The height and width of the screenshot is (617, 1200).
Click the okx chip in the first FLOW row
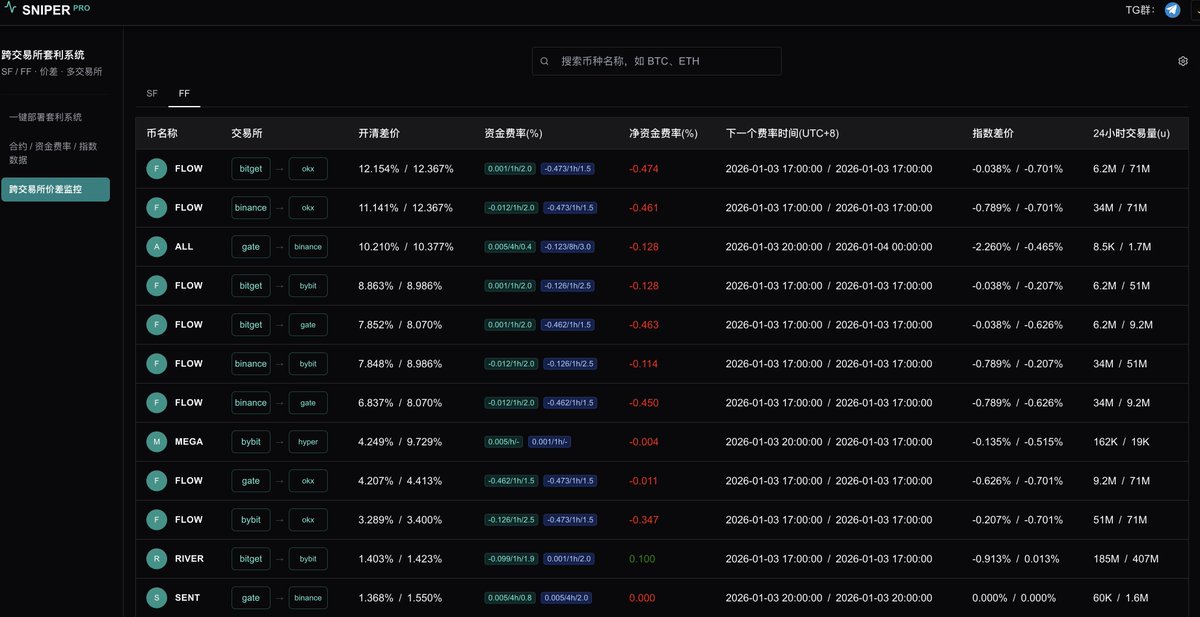(x=307, y=168)
